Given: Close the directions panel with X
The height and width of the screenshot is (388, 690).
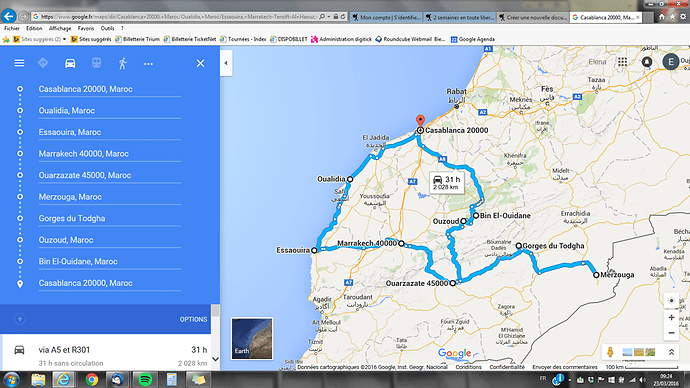Looking at the screenshot, I should click(200, 63).
